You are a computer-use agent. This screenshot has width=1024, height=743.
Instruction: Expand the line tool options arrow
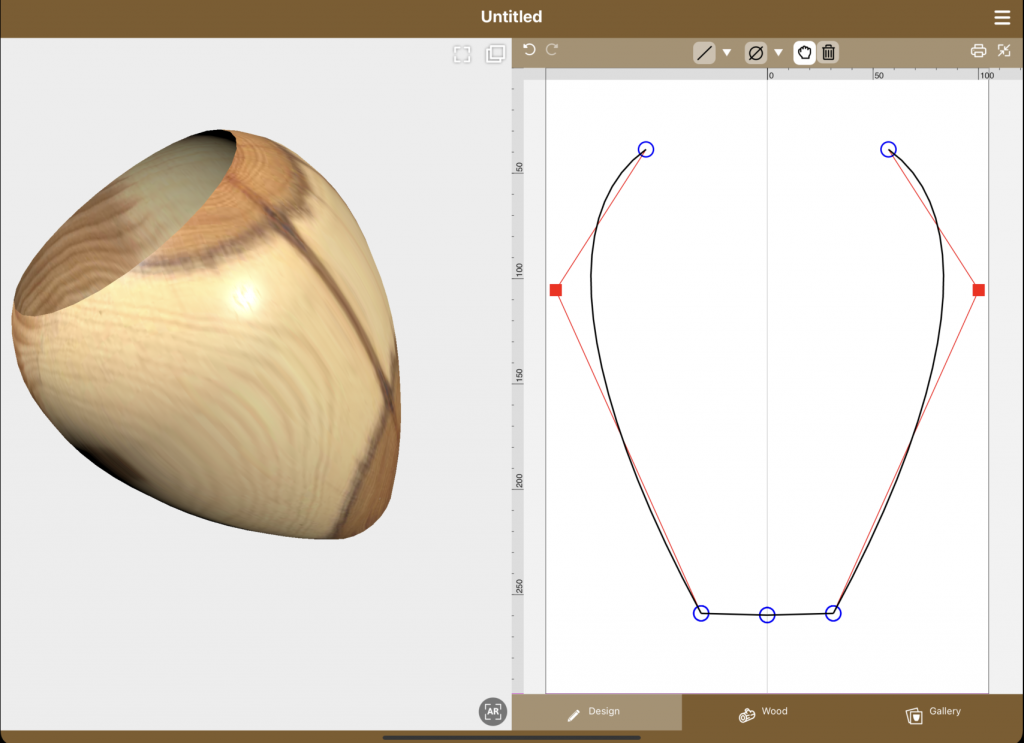pyautogui.click(x=726, y=53)
